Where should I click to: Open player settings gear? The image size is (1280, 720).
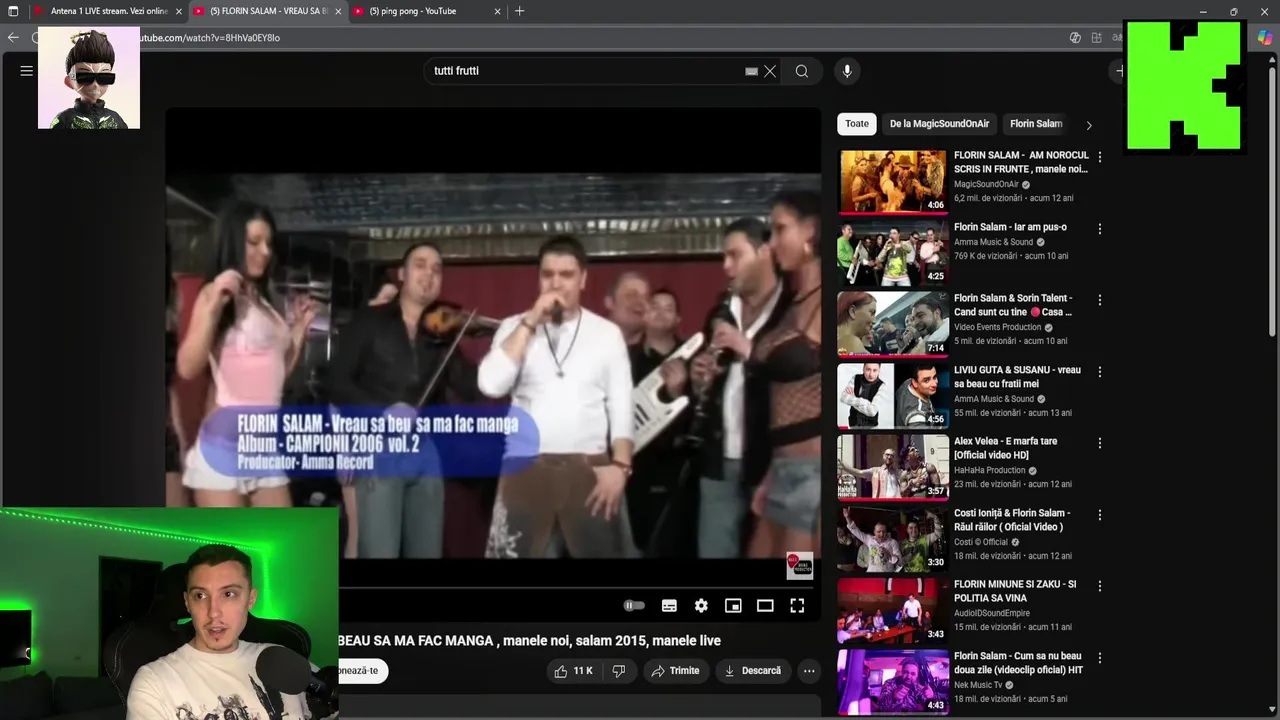pos(701,605)
